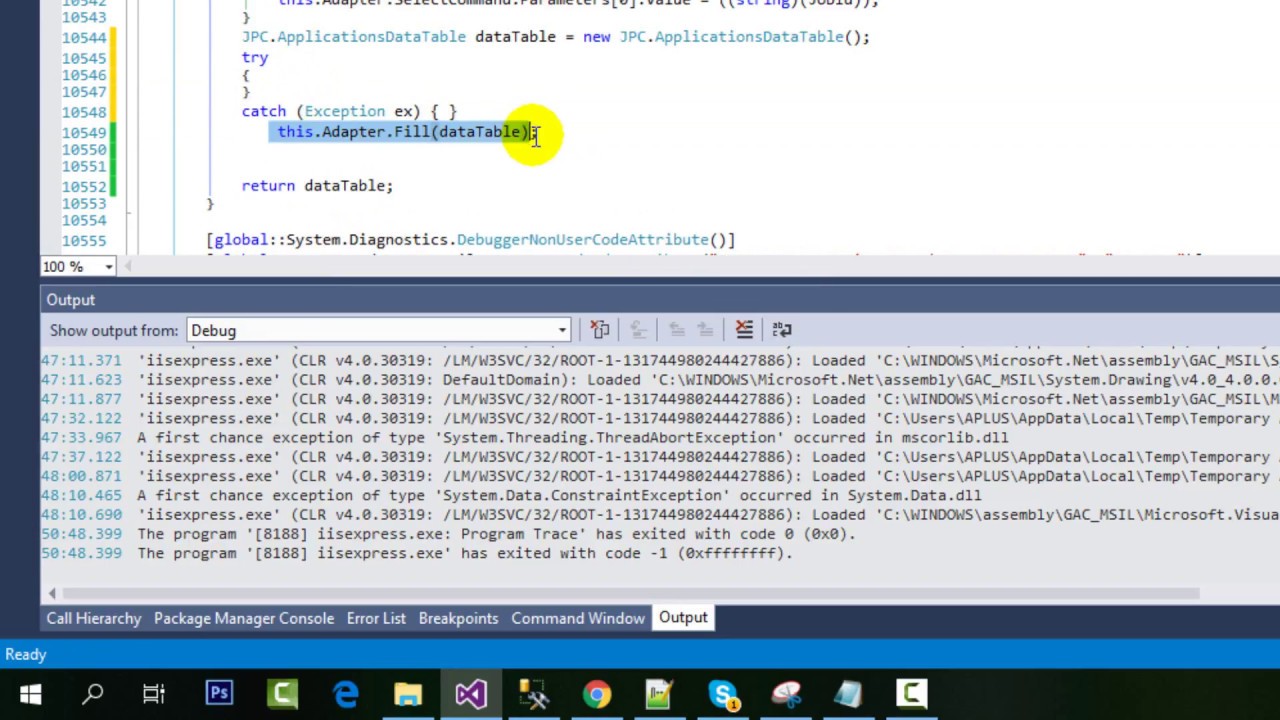This screenshot has height=720, width=1280.
Task: Open the Show output from Debug dropdown
Action: point(378,330)
